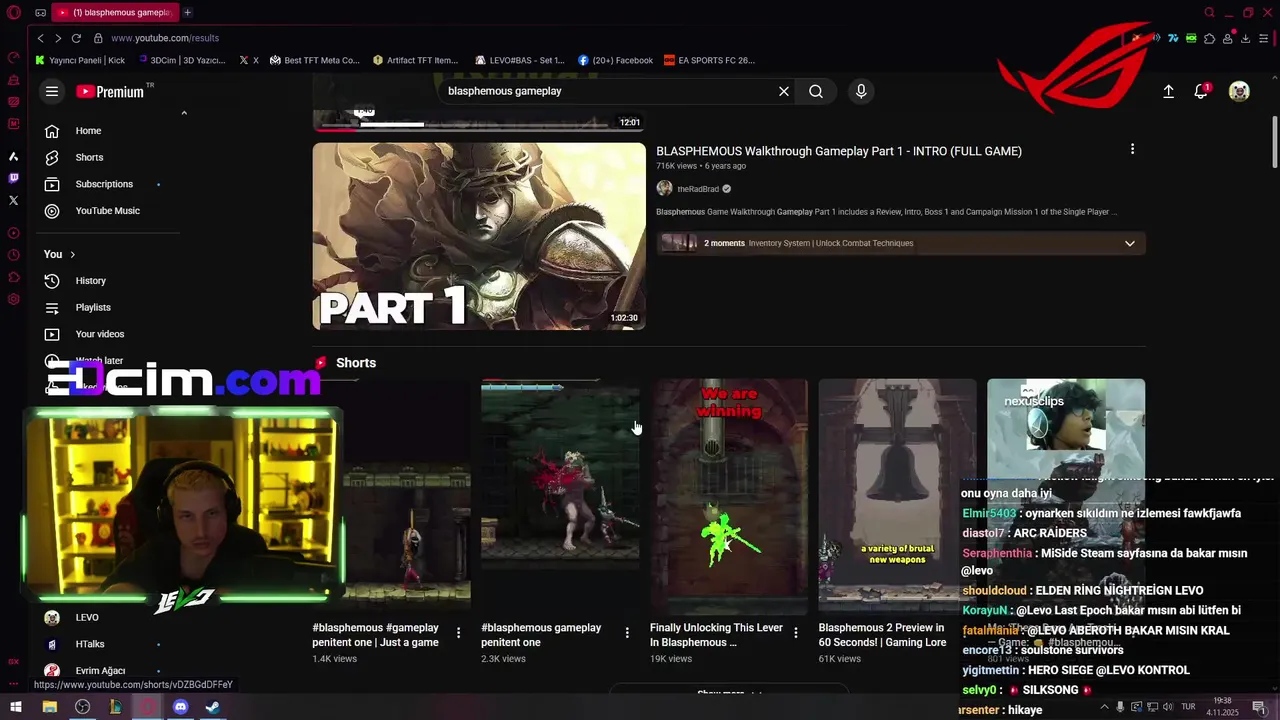Run search with the magnifier button
The height and width of the screenshot is (720, 1280).
[x=816, y=91]
